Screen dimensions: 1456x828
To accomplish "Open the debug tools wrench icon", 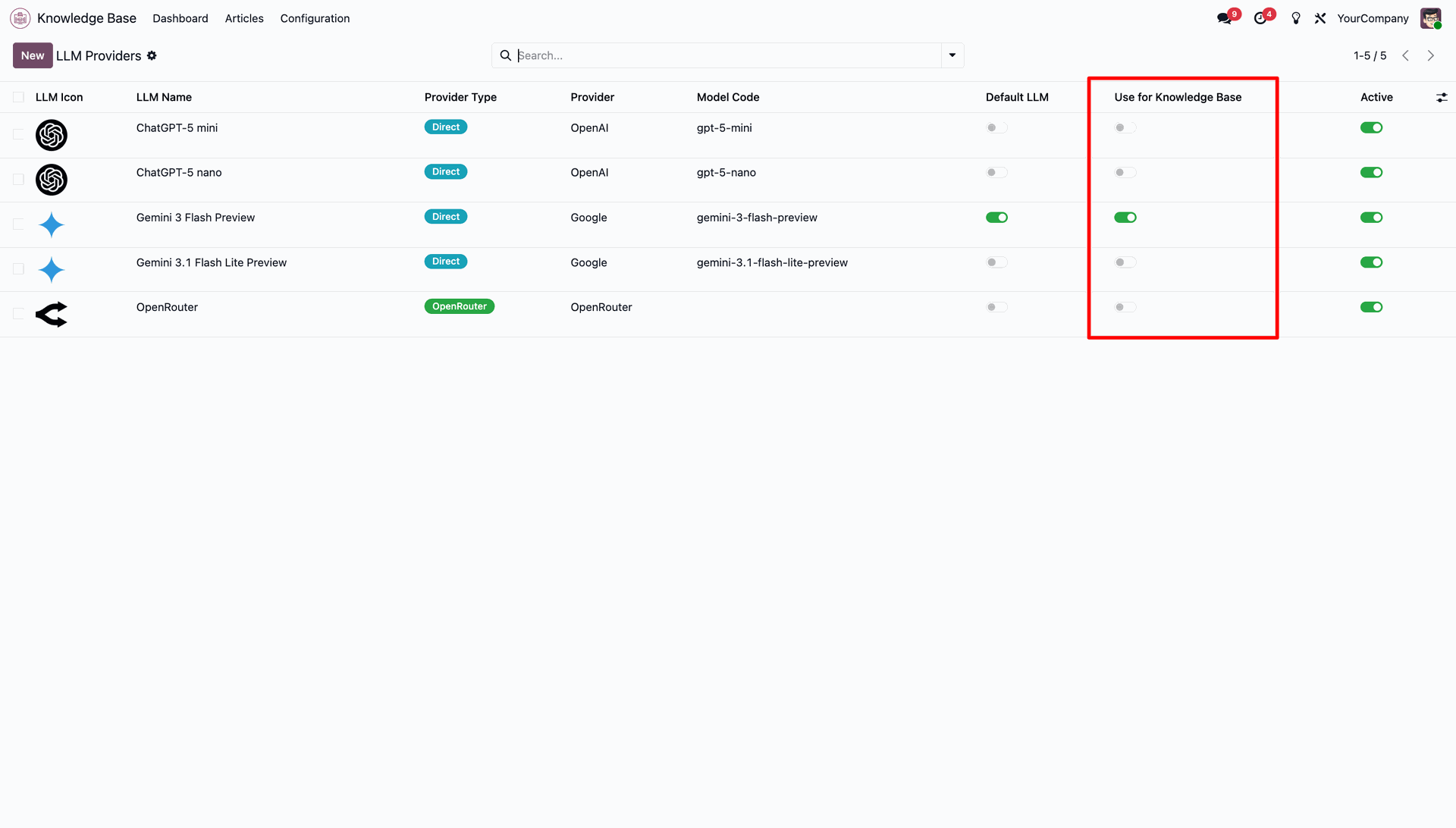I will (1320, 18).
